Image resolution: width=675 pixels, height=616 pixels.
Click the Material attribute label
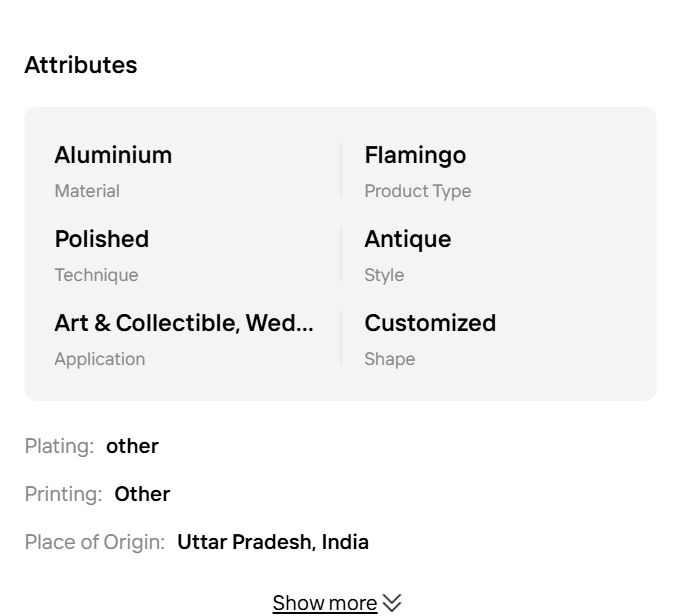[x=87, y=191]
